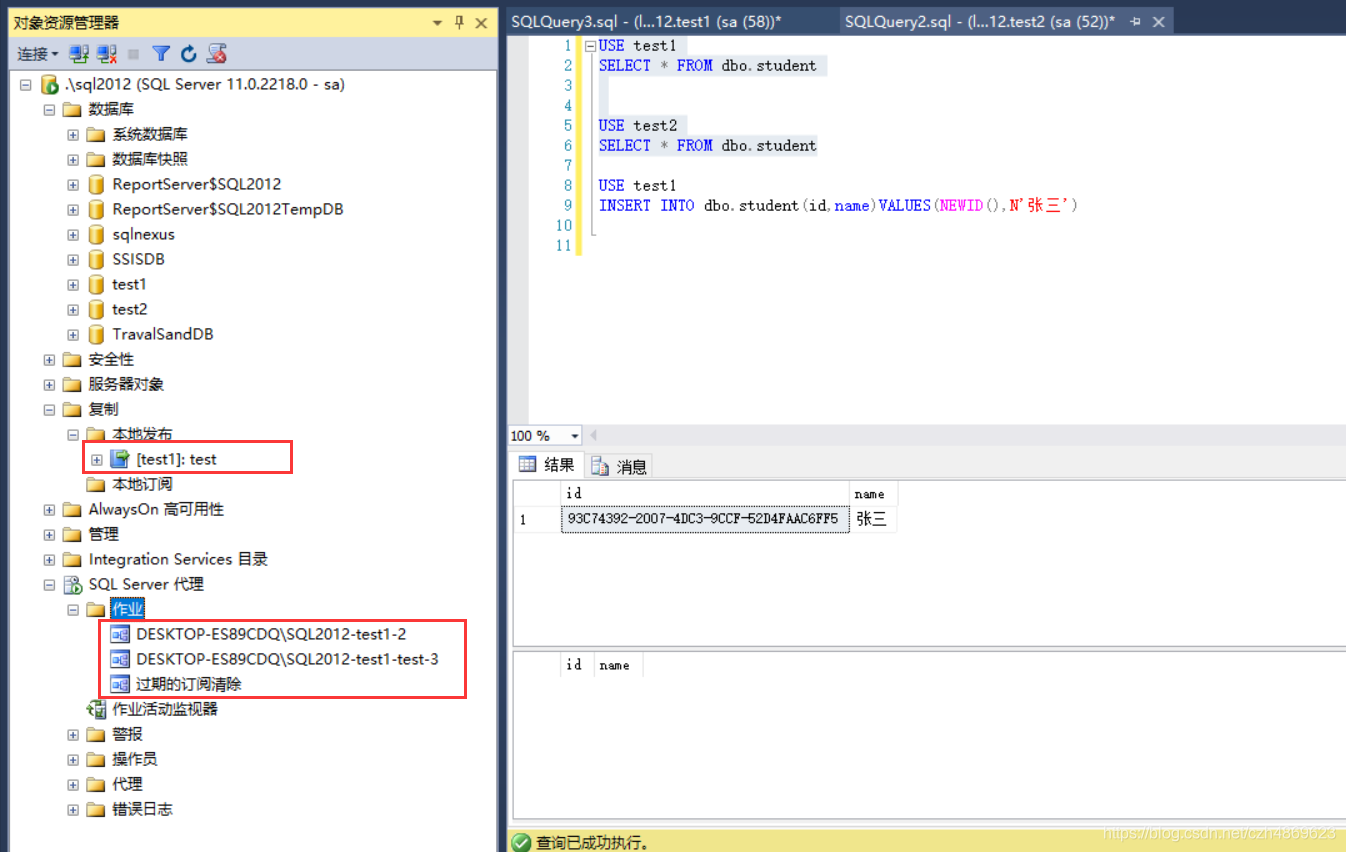Select the 错误日志 folder icon

tap(96, 810)
